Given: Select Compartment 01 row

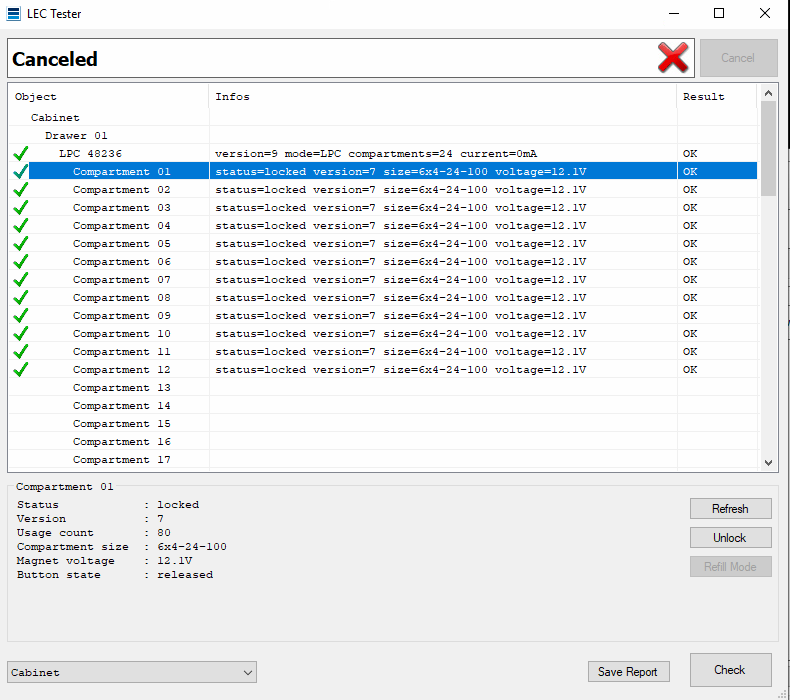Looking at the screenshot, I should [383, 171].
